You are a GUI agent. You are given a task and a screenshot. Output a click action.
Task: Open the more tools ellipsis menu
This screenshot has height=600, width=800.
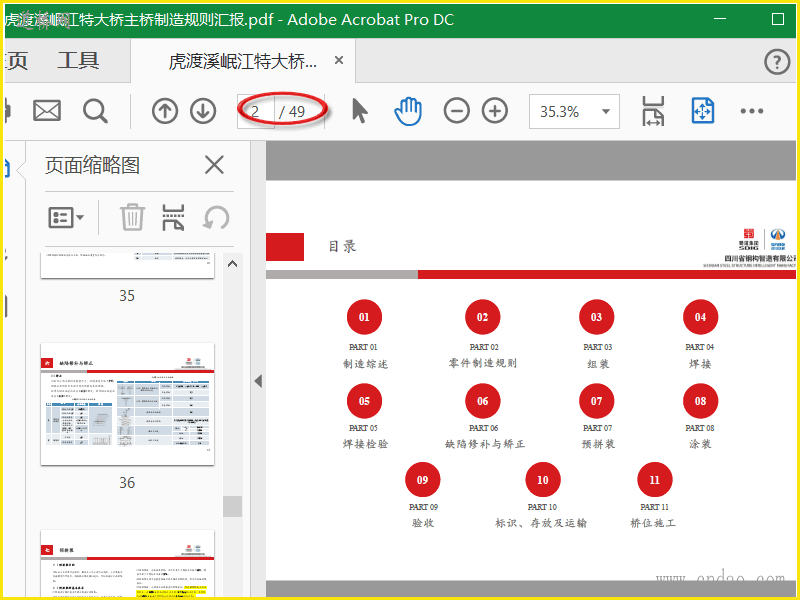point(752,111)
